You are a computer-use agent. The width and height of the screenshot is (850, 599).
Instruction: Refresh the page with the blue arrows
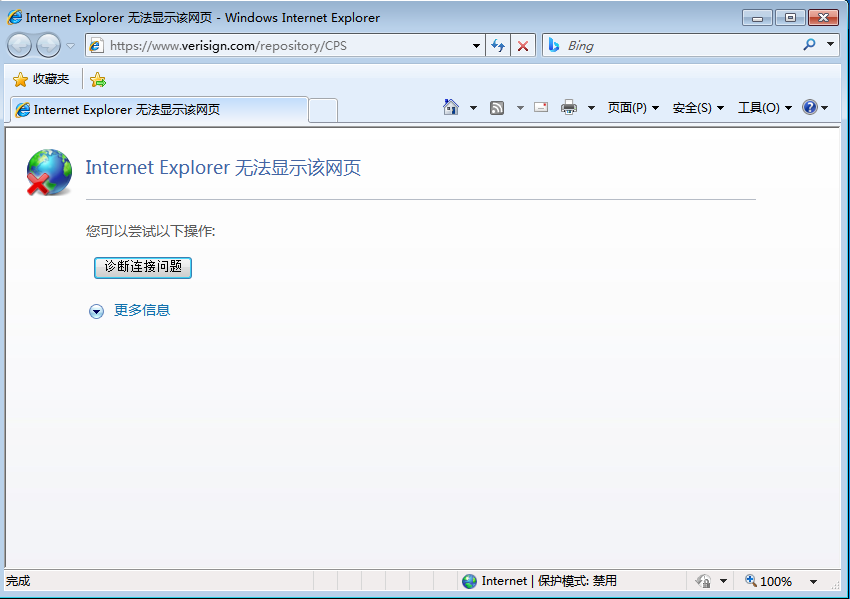click(x=498, y=46)
